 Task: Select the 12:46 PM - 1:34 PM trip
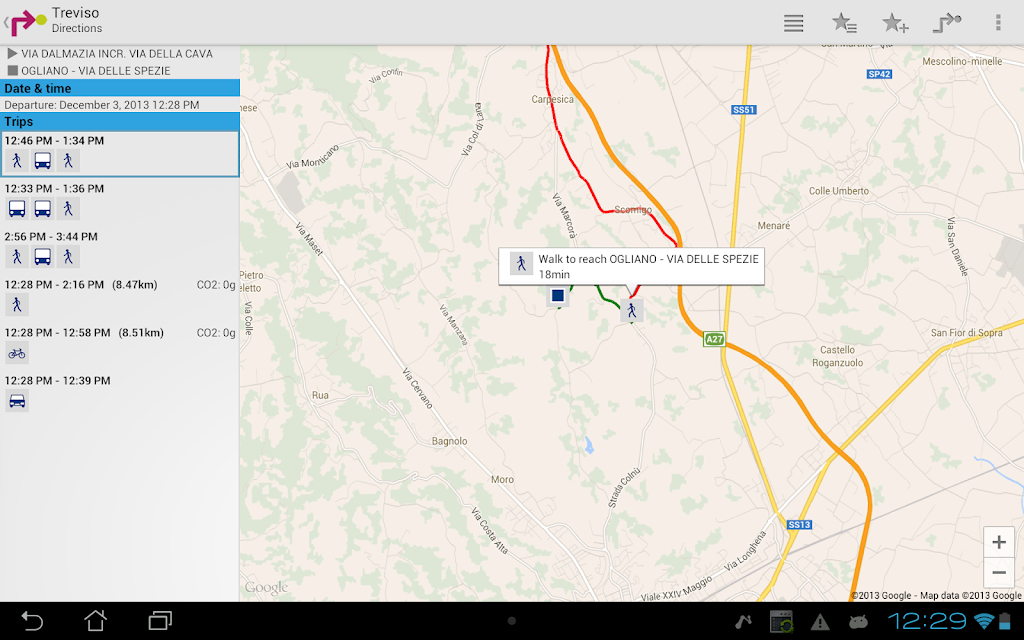pos(120,153)
